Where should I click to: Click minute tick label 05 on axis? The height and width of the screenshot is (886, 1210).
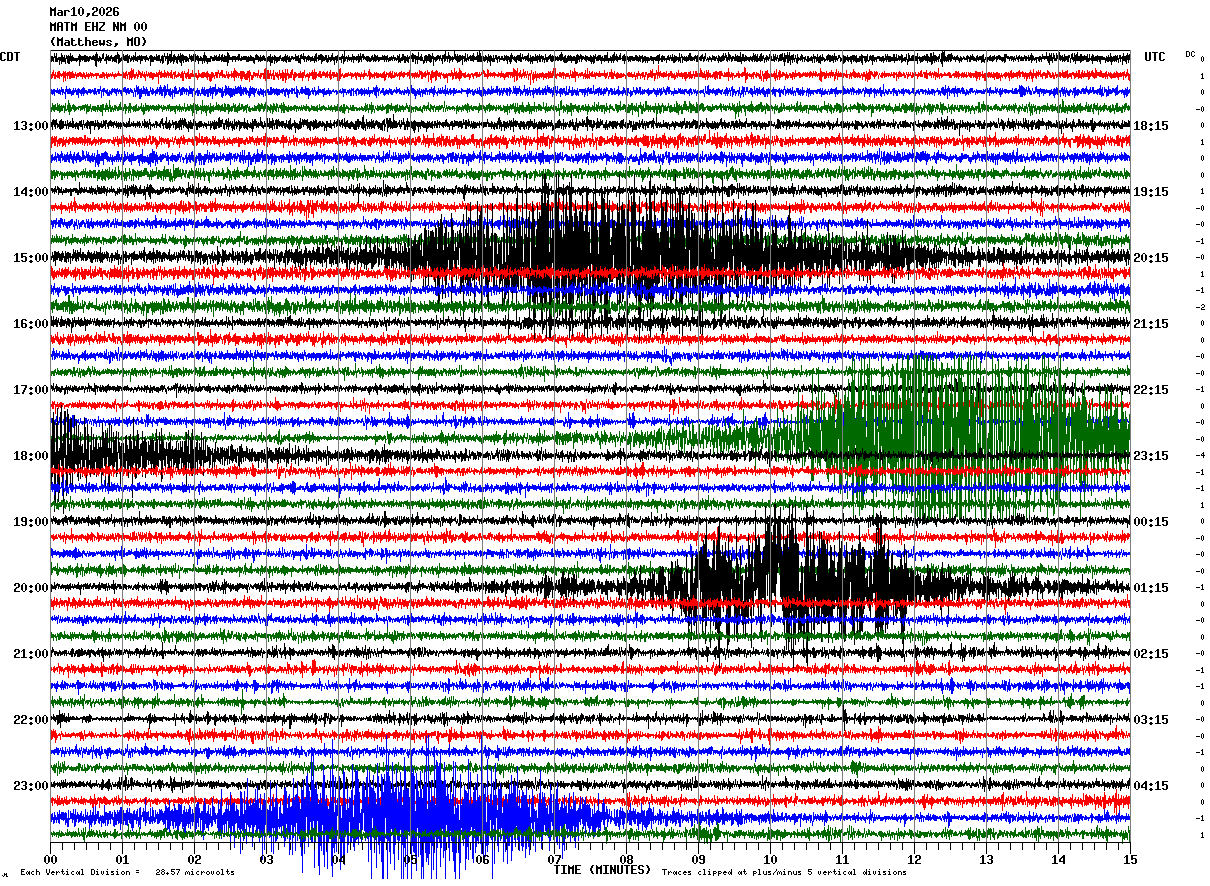(411, 859)
